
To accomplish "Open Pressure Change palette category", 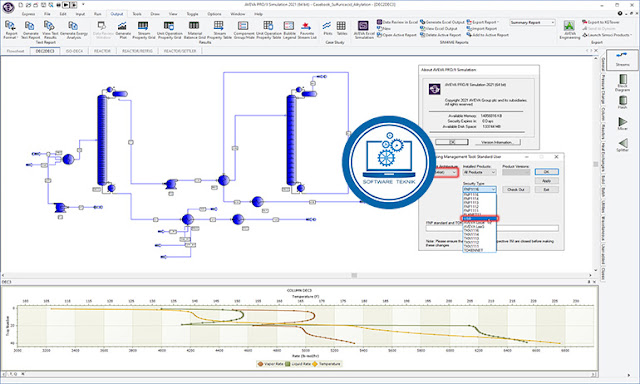I will tap(602, 89).
